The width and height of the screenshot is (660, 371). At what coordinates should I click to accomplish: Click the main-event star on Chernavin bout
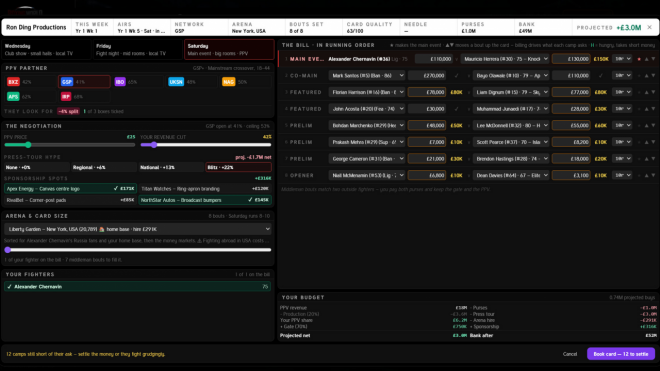click(x=639, y=59)
